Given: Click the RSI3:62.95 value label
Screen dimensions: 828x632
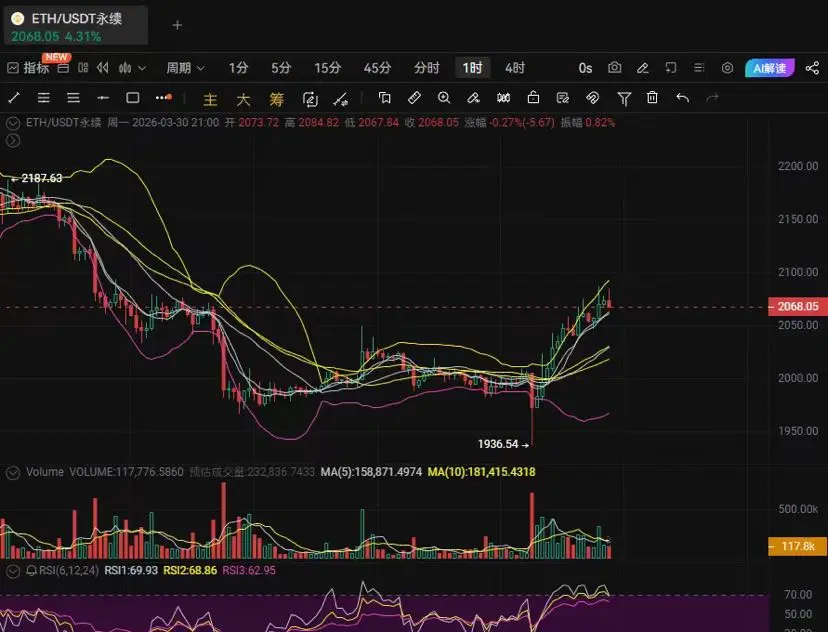Looking at the screenshot, I should point(249,571).
